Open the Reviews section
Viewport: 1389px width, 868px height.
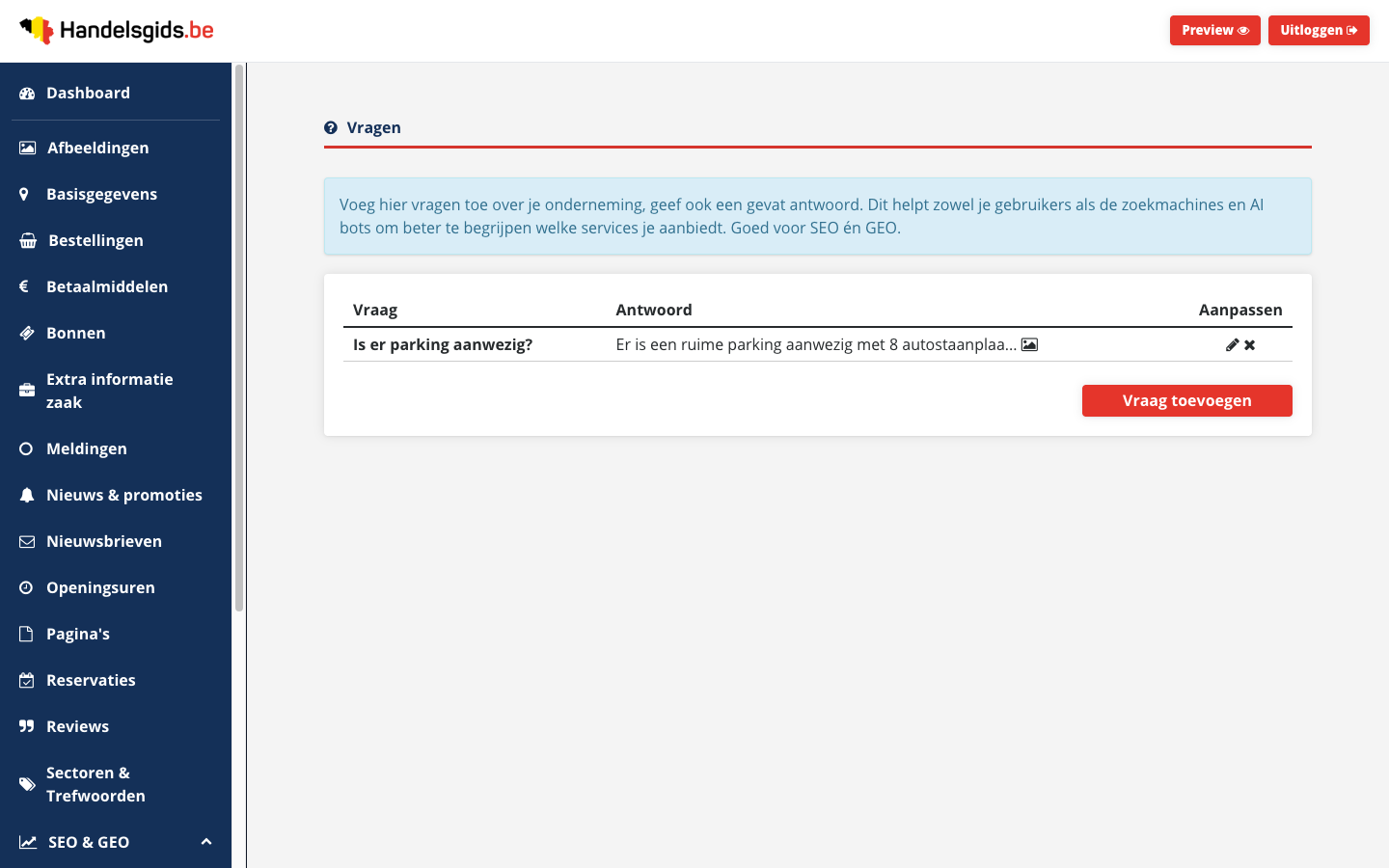coord(77,726)
